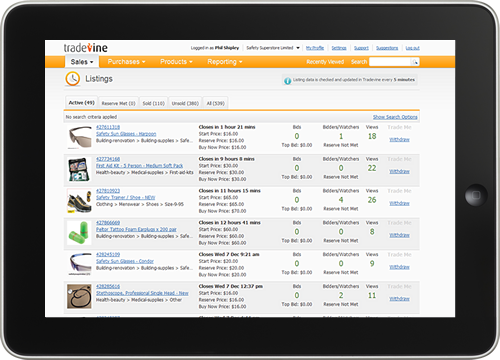Screen dimensions: 500x360
Task: Click "Closes in 9 hours 8 mins" text
Action: point(227,159)
